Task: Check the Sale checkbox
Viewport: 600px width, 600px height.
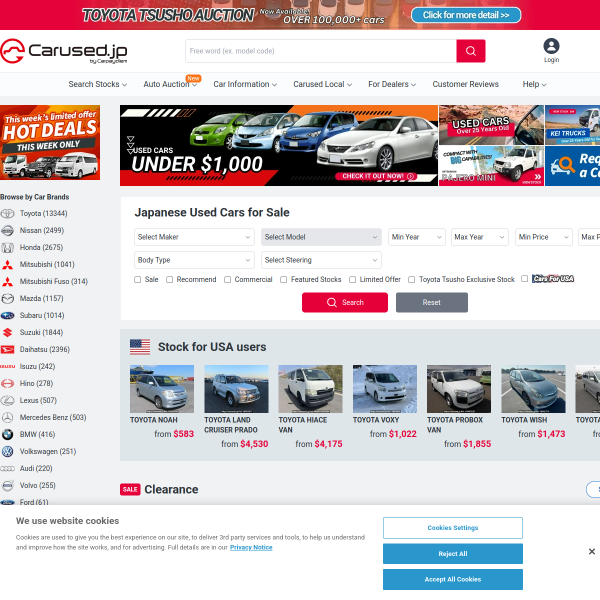Action: (x=137, y=280)
